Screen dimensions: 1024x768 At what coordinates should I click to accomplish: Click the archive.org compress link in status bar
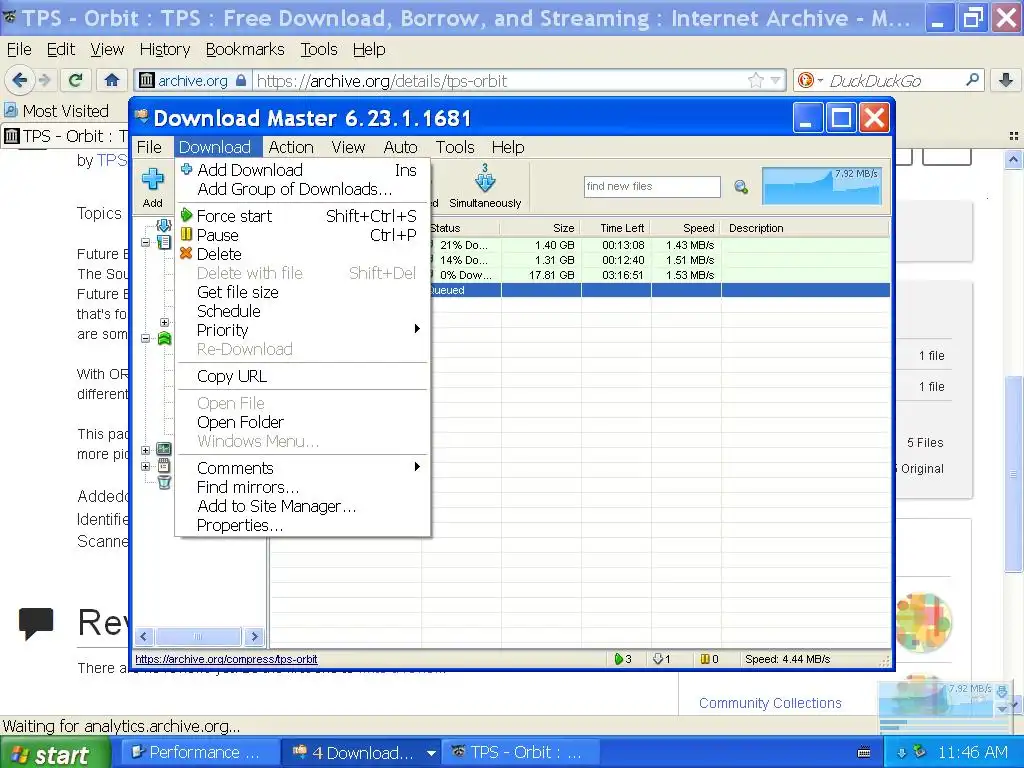(x=226, y=659)
